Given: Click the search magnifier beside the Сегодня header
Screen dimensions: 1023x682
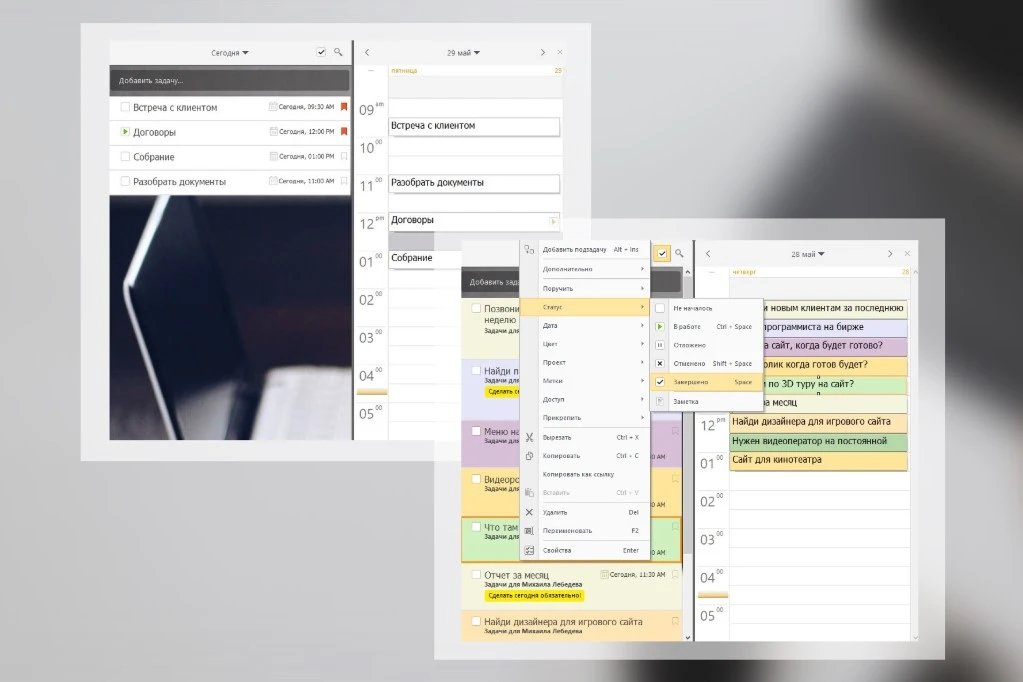Looking at the screenshot, I should (338, 52).
